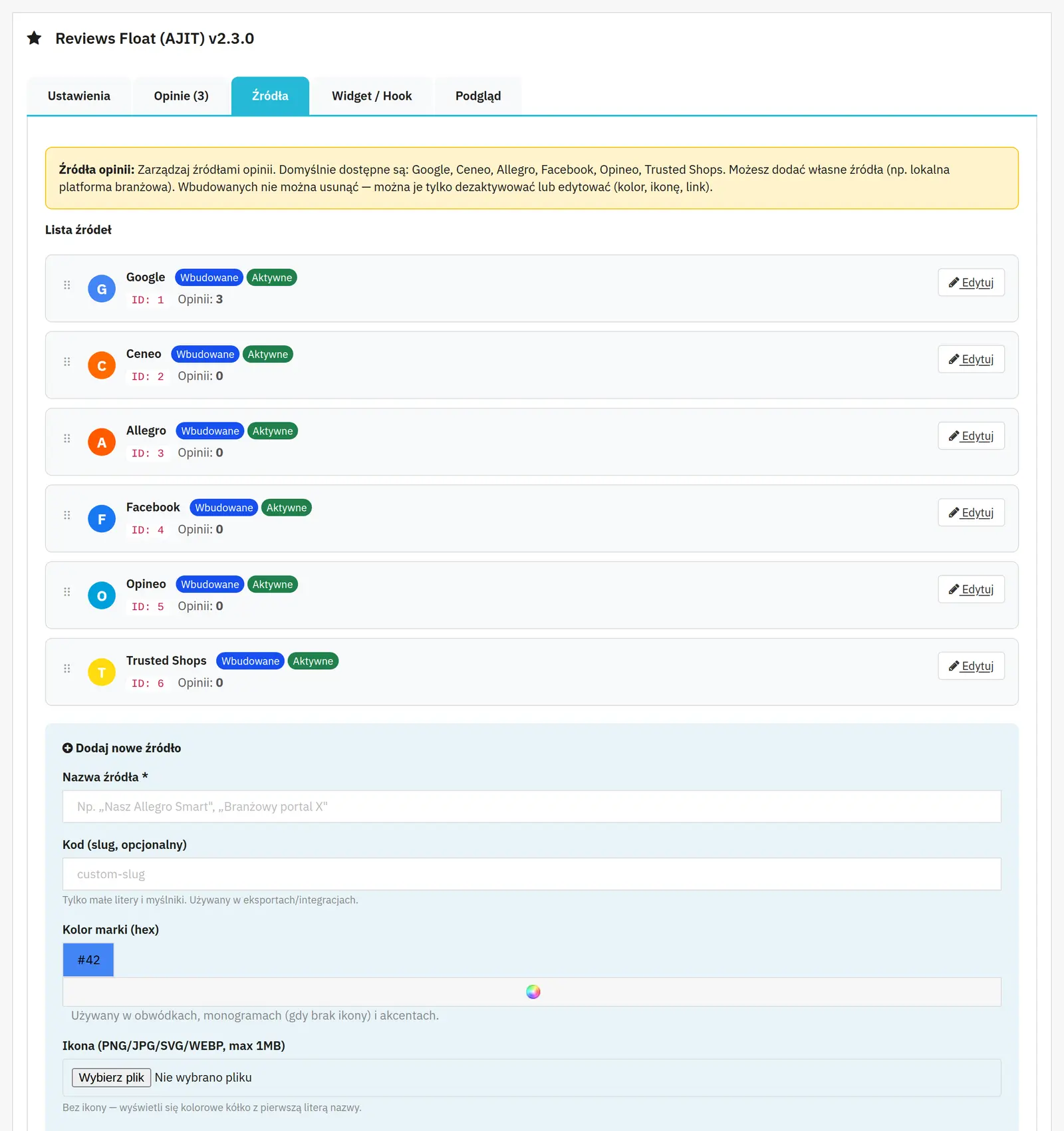Open the Opinie (3) tab

click(x=182, y=96)
